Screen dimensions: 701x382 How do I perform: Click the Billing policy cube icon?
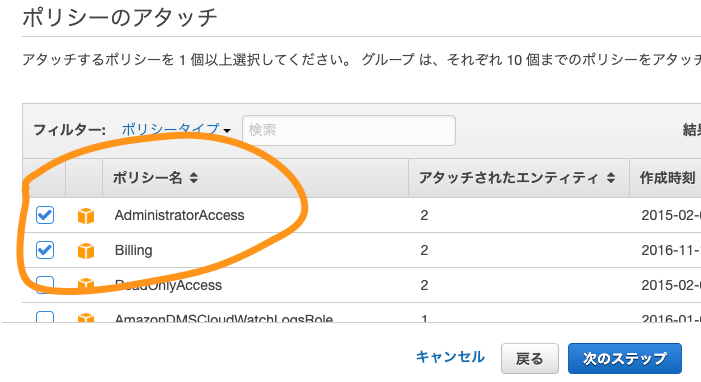tap(86, 250)
